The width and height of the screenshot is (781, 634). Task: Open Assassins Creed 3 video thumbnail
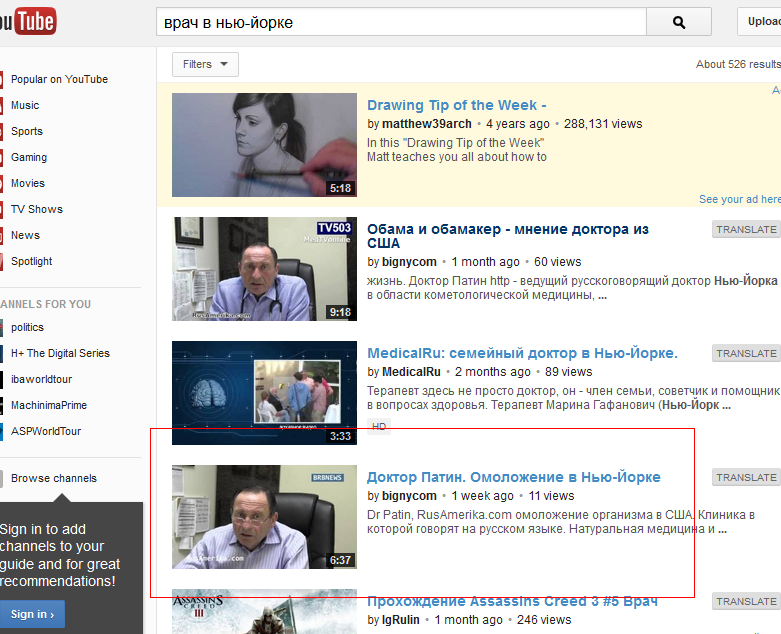(x=264, y=612)
